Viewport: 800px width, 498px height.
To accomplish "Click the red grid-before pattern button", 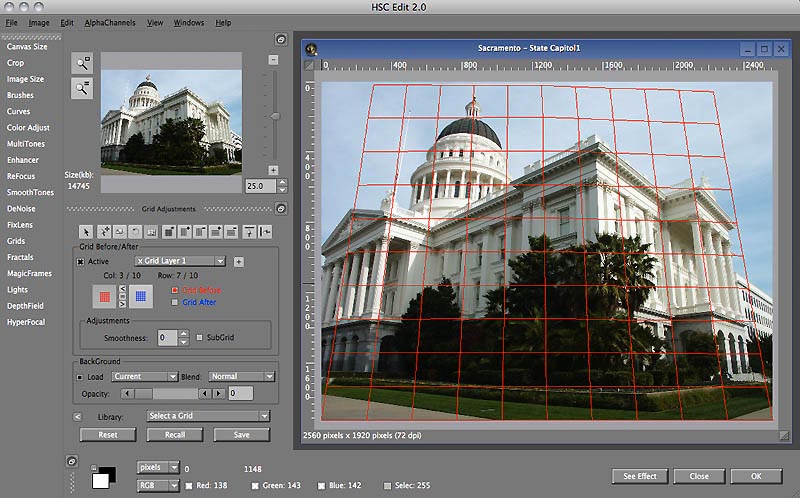I will (x=105, y=296).
